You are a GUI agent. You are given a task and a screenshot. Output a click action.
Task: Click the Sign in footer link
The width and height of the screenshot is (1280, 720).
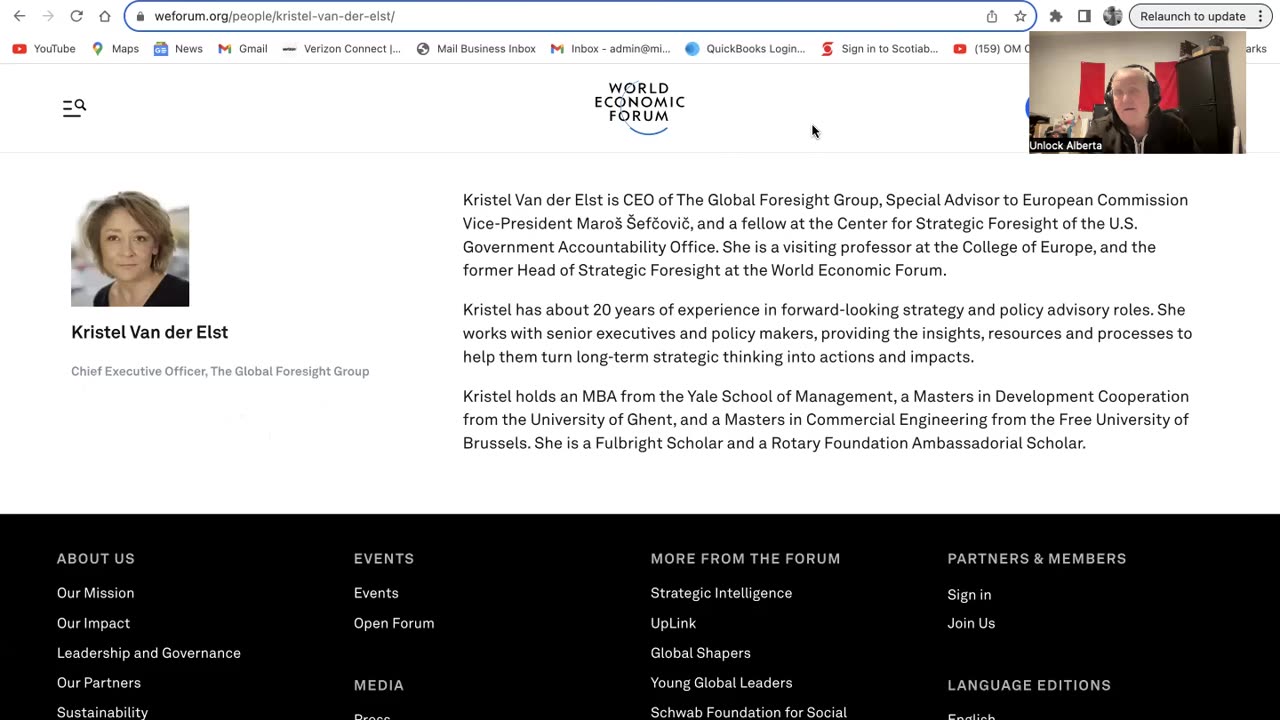[969, 594]
